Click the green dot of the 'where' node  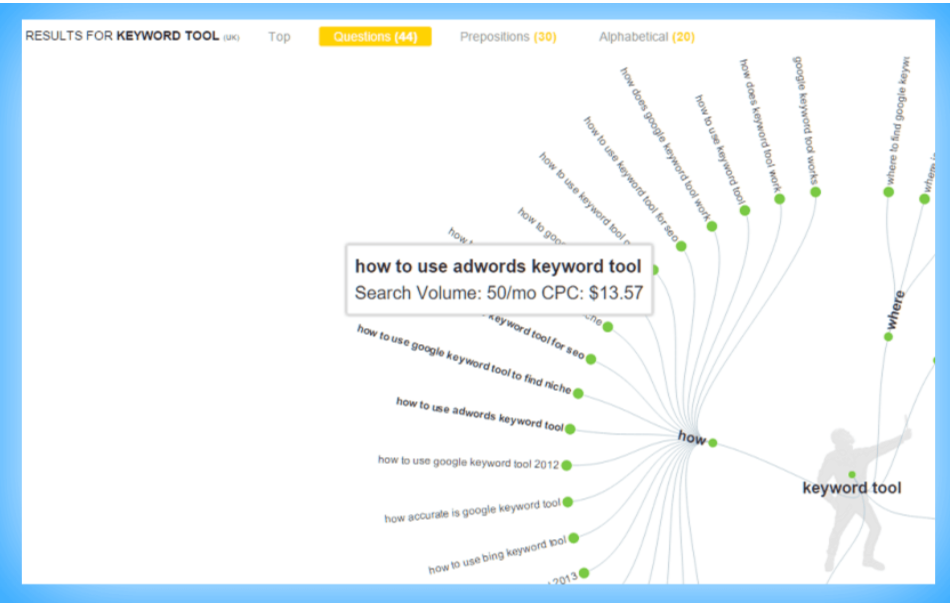point(888,337)
